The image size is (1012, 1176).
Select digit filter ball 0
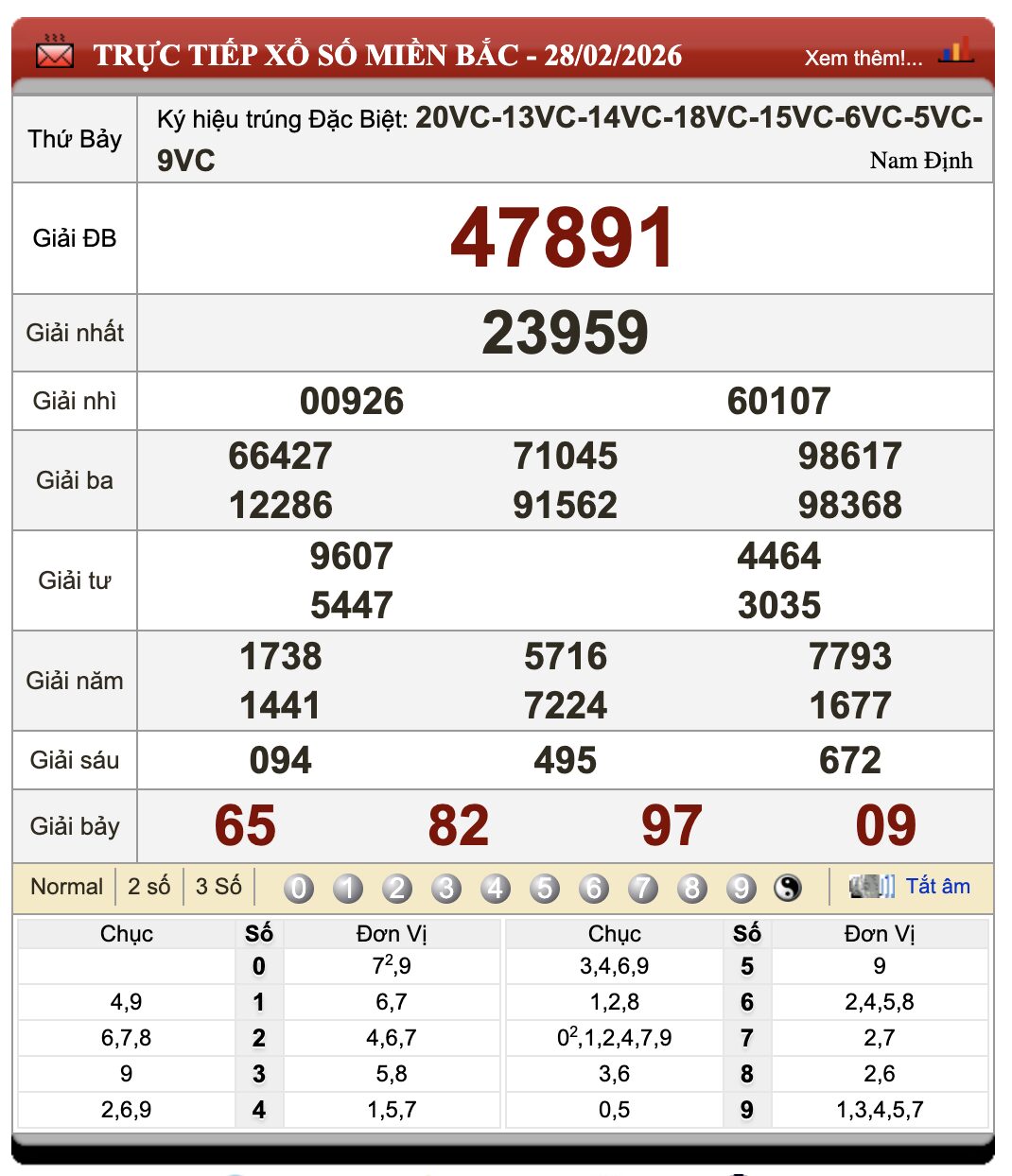[x=299, y=888]
